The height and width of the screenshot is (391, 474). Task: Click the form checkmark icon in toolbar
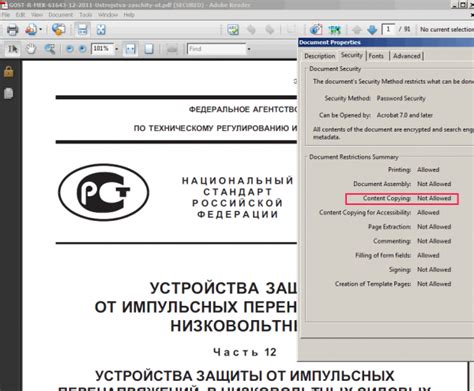pos(233,30)
